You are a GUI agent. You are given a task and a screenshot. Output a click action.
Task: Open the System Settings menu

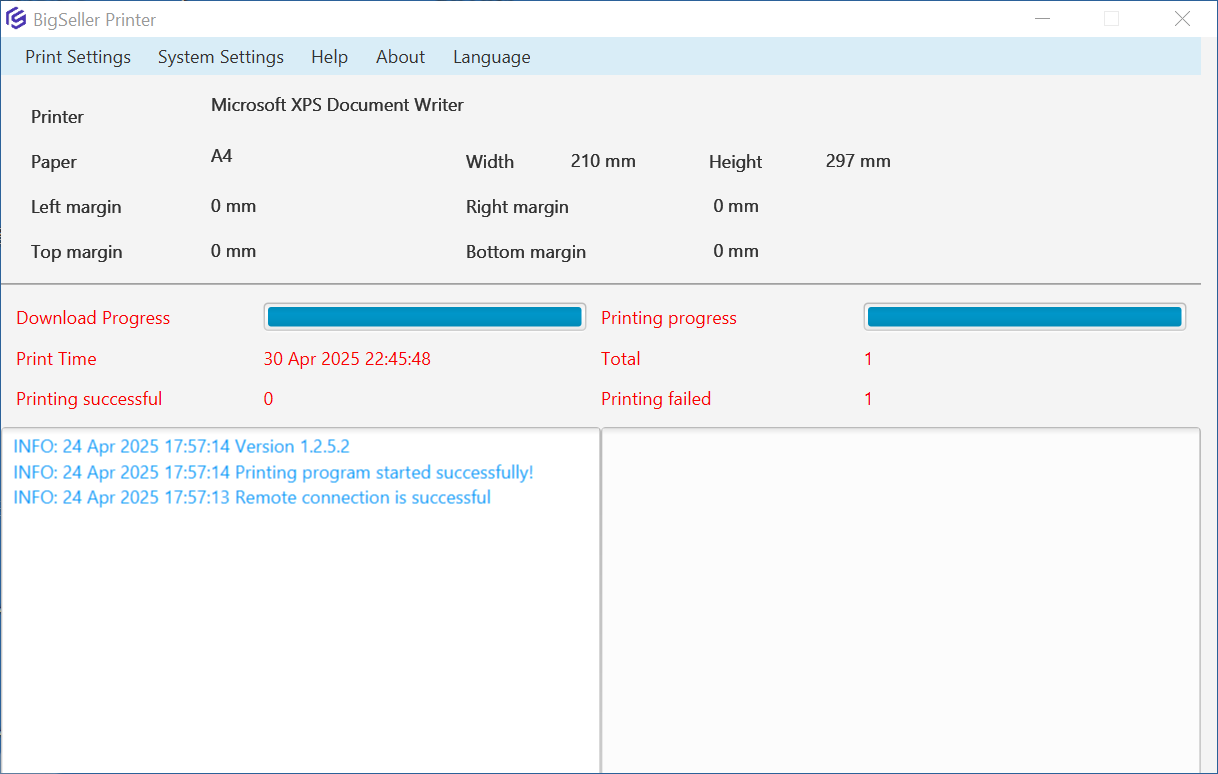coord(221,57)
